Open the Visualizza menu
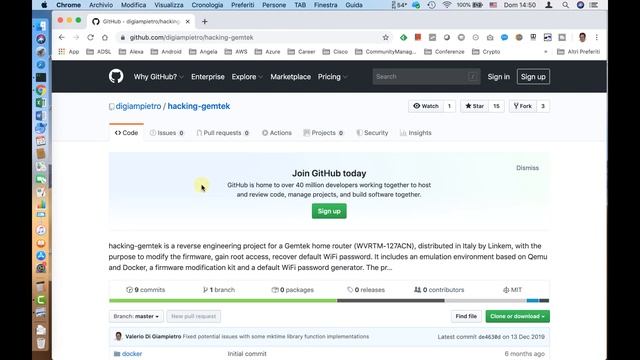 click(169, 5)
